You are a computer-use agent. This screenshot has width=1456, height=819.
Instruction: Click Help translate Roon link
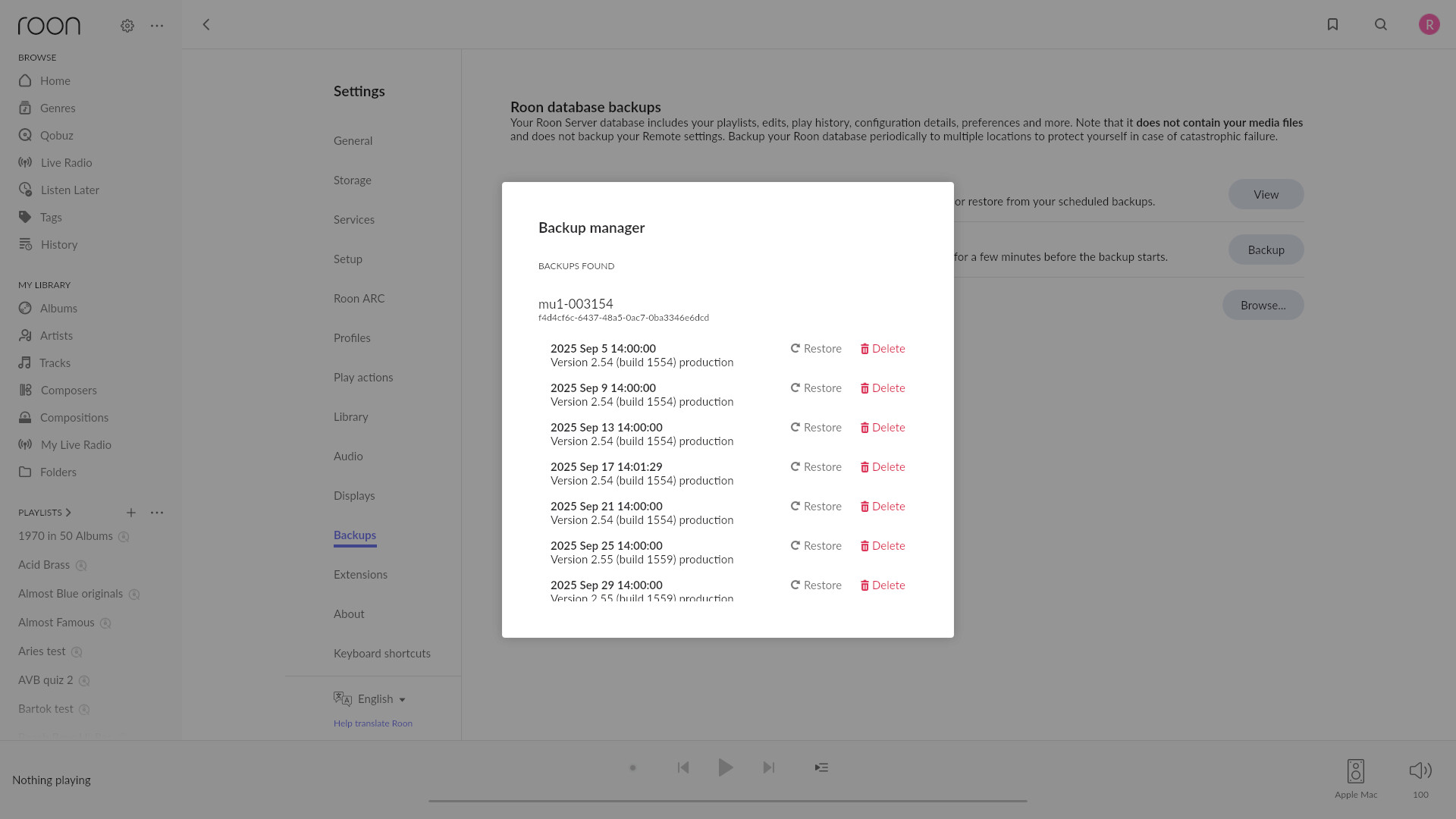(x=373, y=723)
